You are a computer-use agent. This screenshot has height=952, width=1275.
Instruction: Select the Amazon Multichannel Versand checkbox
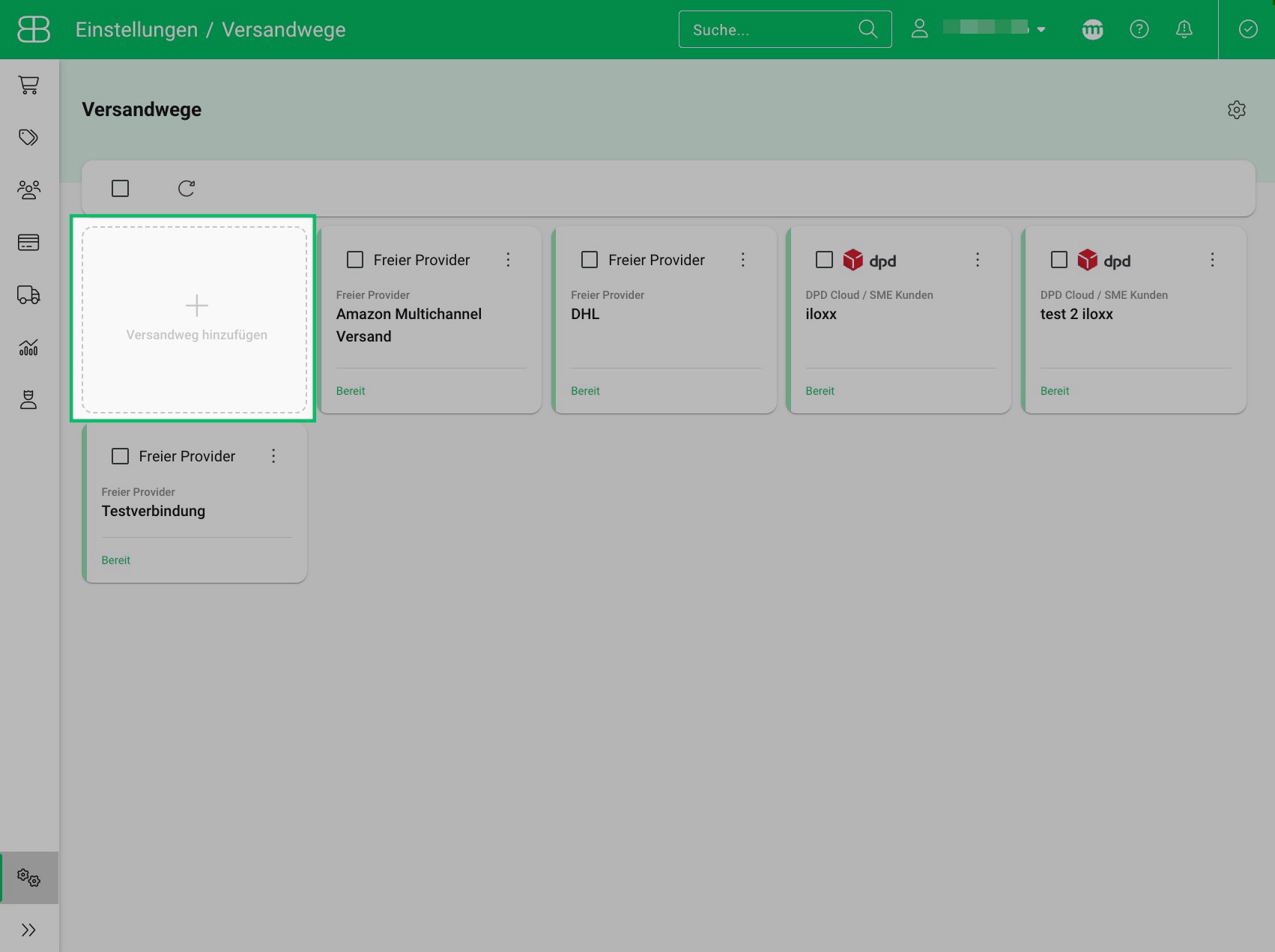click(355, 260)
